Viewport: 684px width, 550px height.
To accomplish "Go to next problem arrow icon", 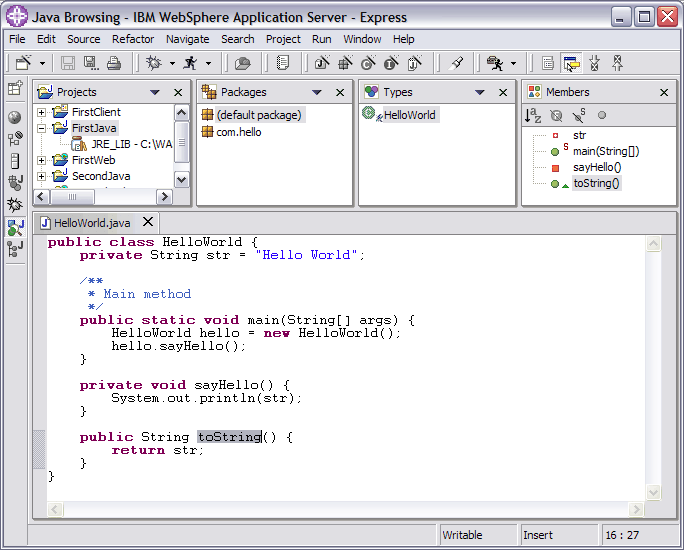I will [594, 63].
